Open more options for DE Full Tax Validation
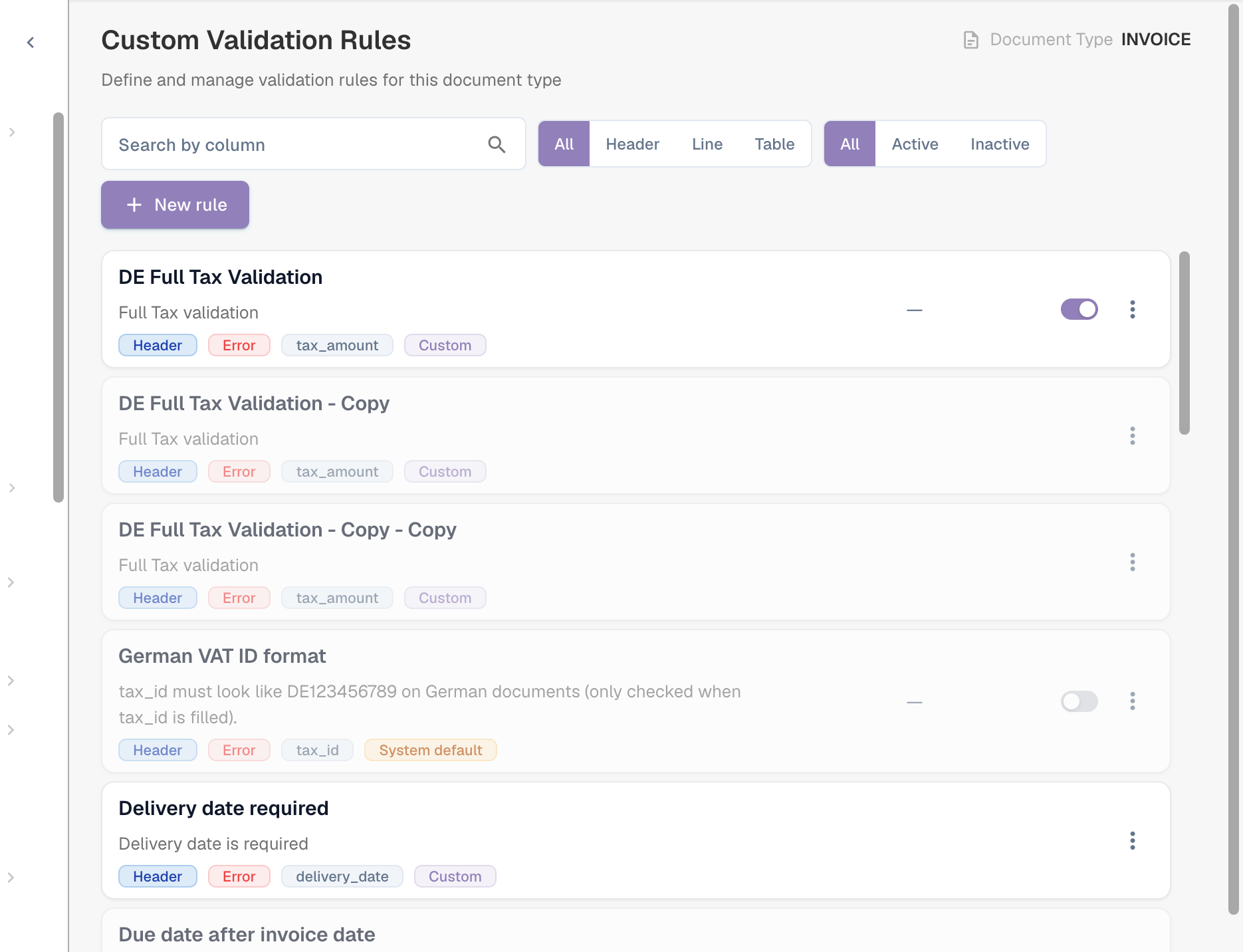1243x952 pixels. [1133, 309]
